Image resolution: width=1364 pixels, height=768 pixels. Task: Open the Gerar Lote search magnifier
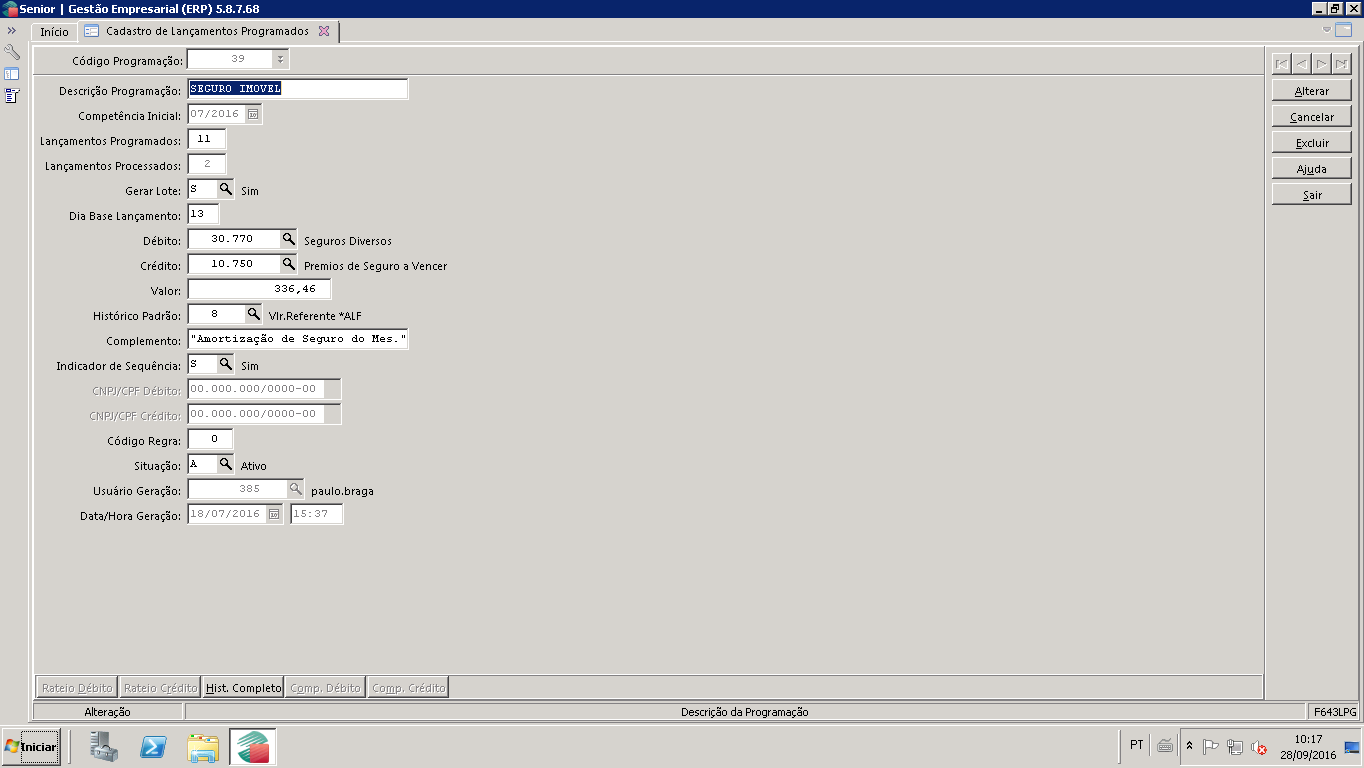(226, 189)
